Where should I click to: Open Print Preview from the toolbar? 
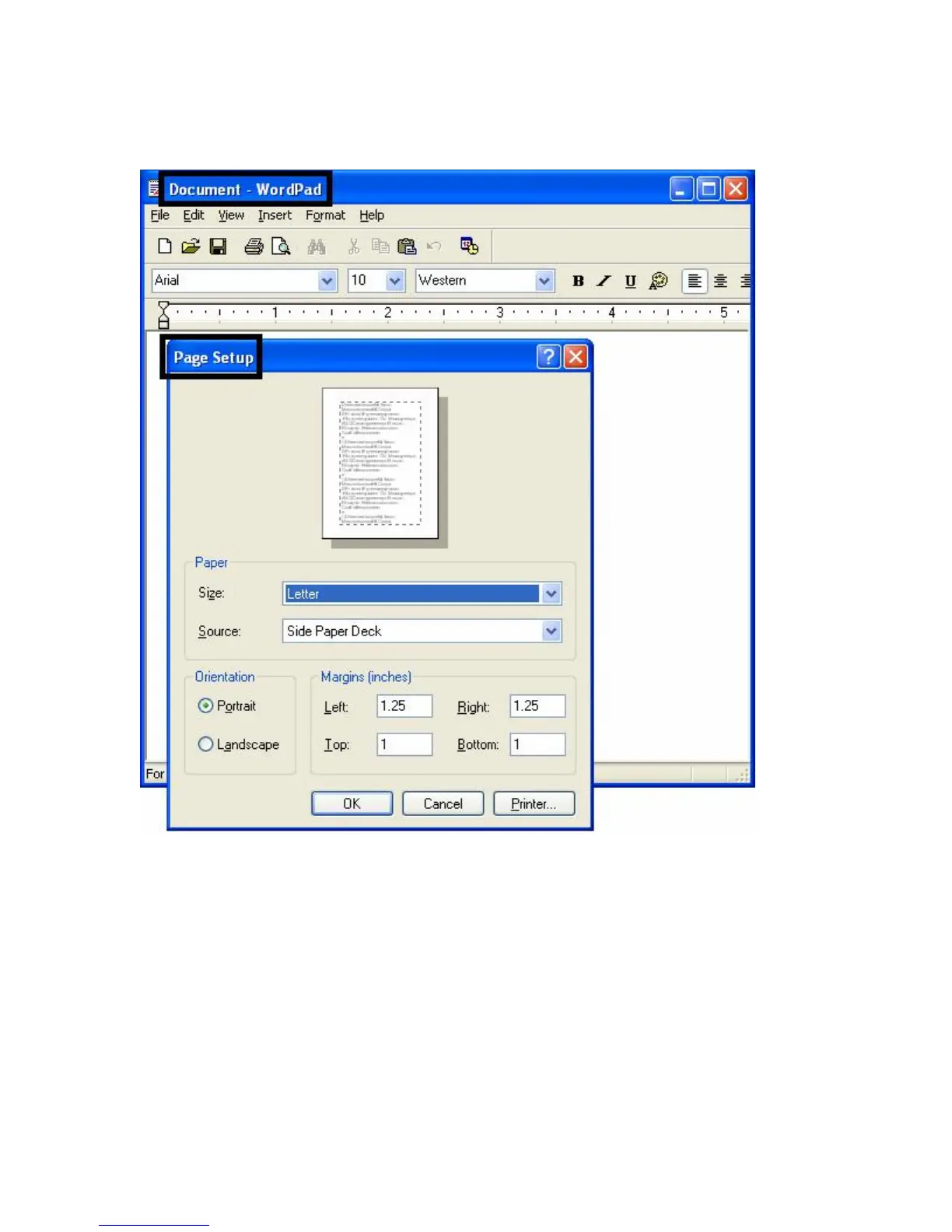coord(281,247)
